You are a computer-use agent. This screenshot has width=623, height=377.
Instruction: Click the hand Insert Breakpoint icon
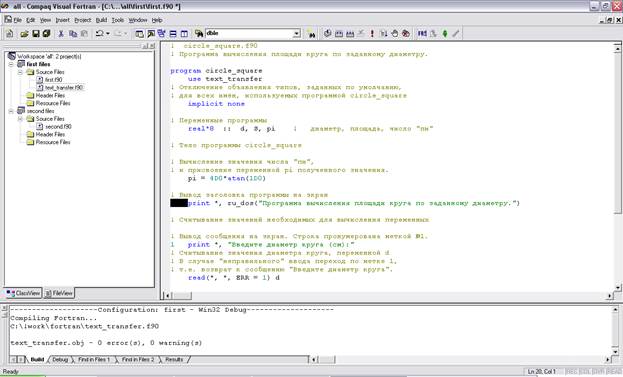pos(395,34)
